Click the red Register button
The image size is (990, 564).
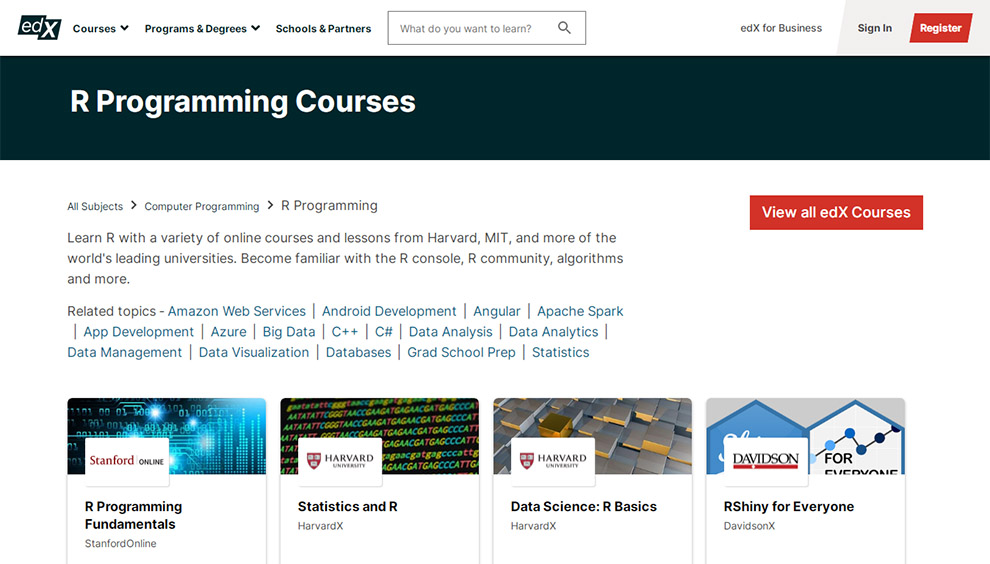point(940,28)
